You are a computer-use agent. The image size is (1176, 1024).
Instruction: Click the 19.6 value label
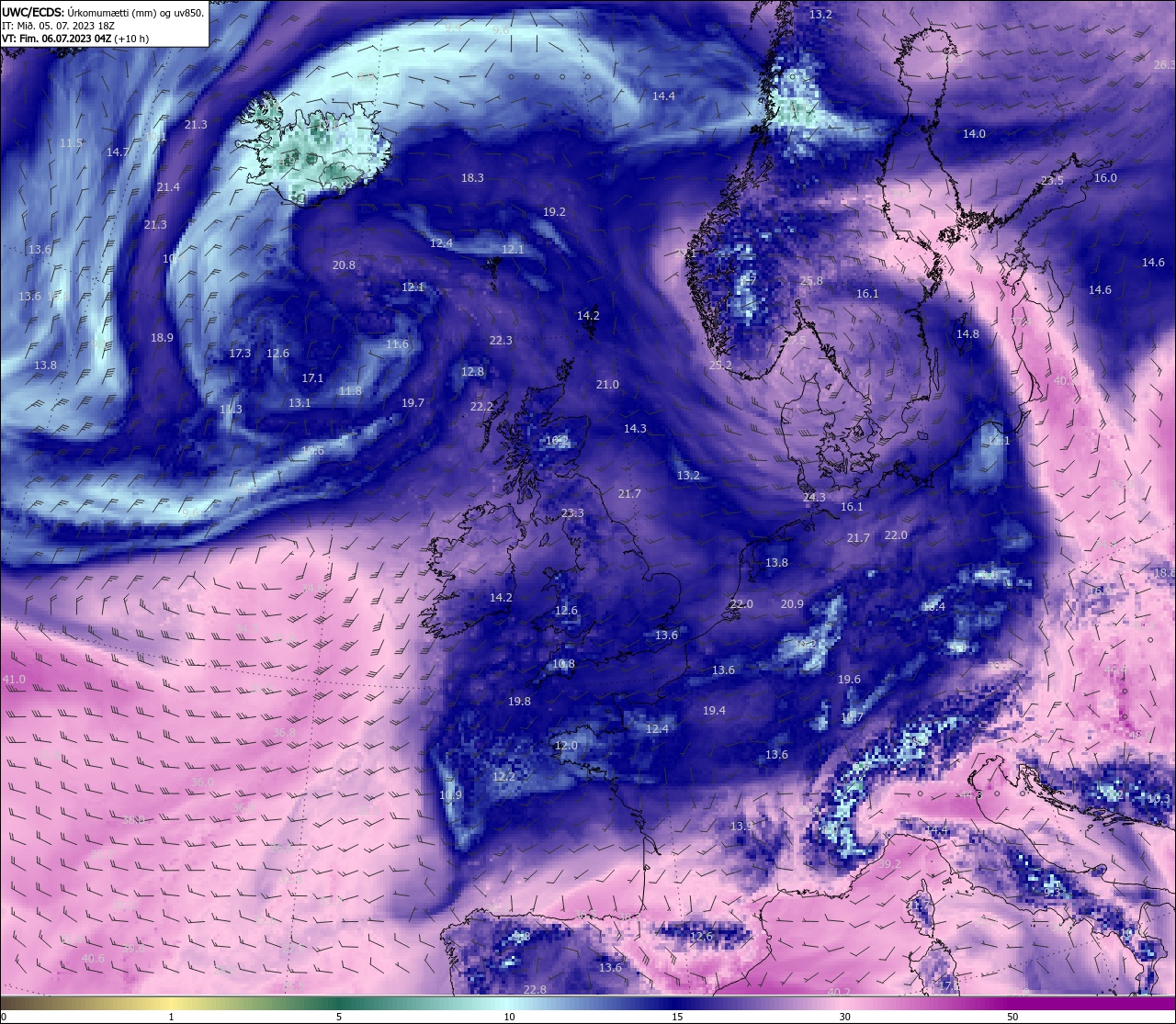pos(849,680)
